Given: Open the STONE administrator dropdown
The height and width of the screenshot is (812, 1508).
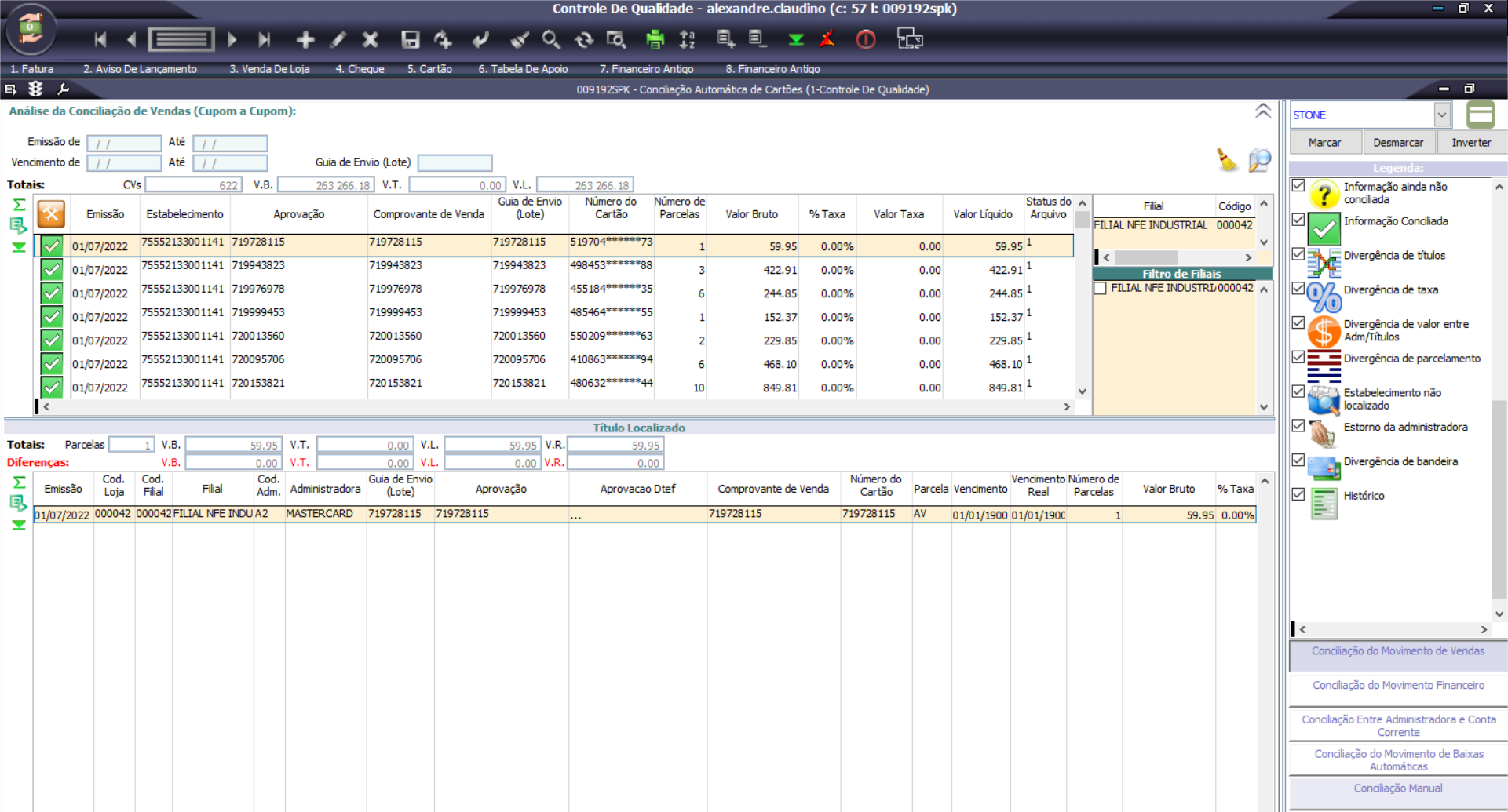Looking at the screenshot, I should 1441,115.
